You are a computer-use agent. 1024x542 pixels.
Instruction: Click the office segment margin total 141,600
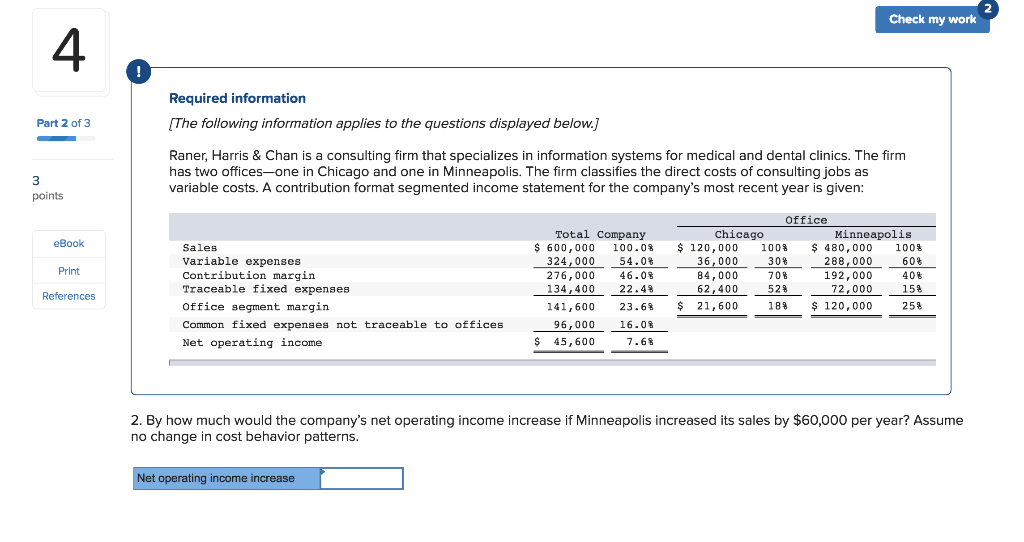pyautogui.click(x=571, y=306)
